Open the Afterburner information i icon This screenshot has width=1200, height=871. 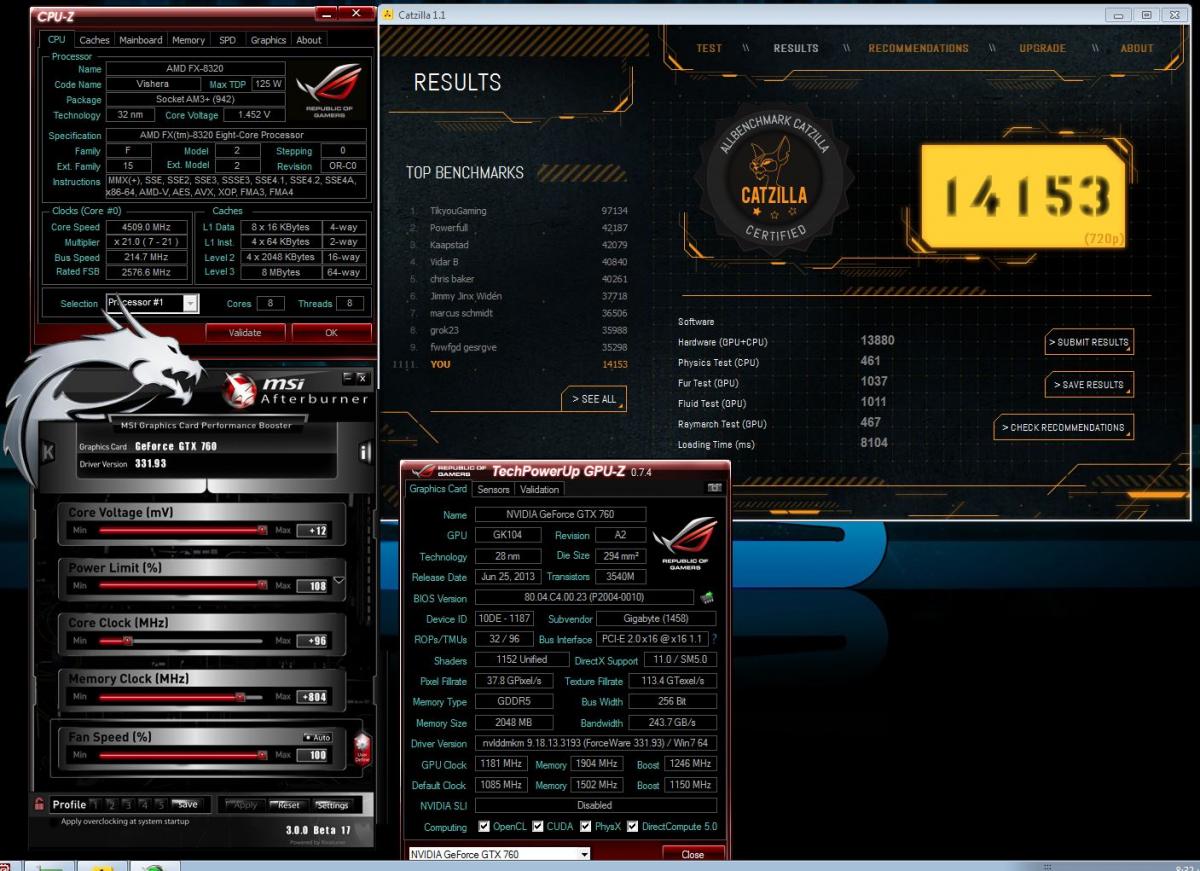[365, 454]
